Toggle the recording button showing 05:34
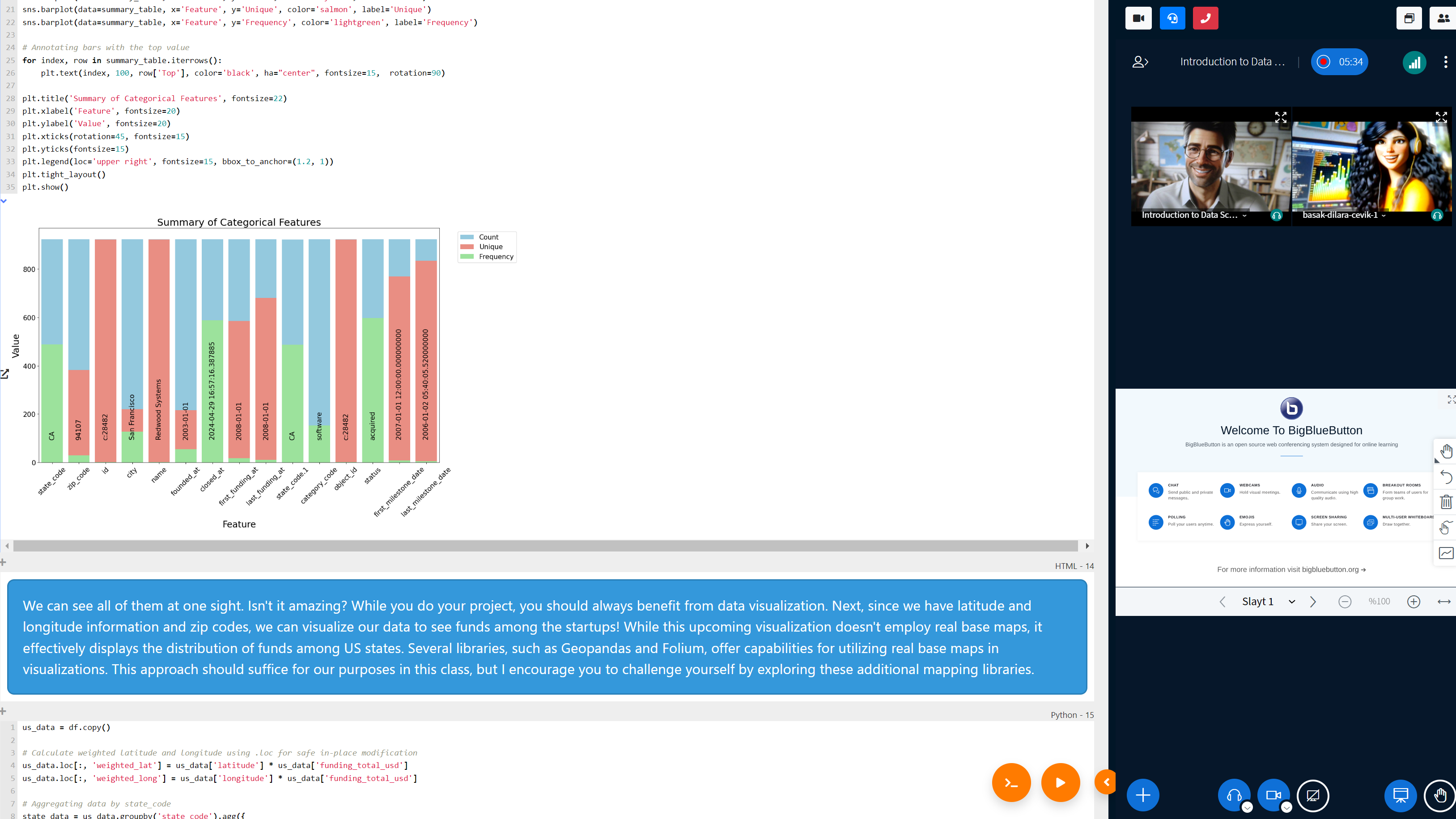The height and width of the screenshot is (819, 1456). [1339, 62]
